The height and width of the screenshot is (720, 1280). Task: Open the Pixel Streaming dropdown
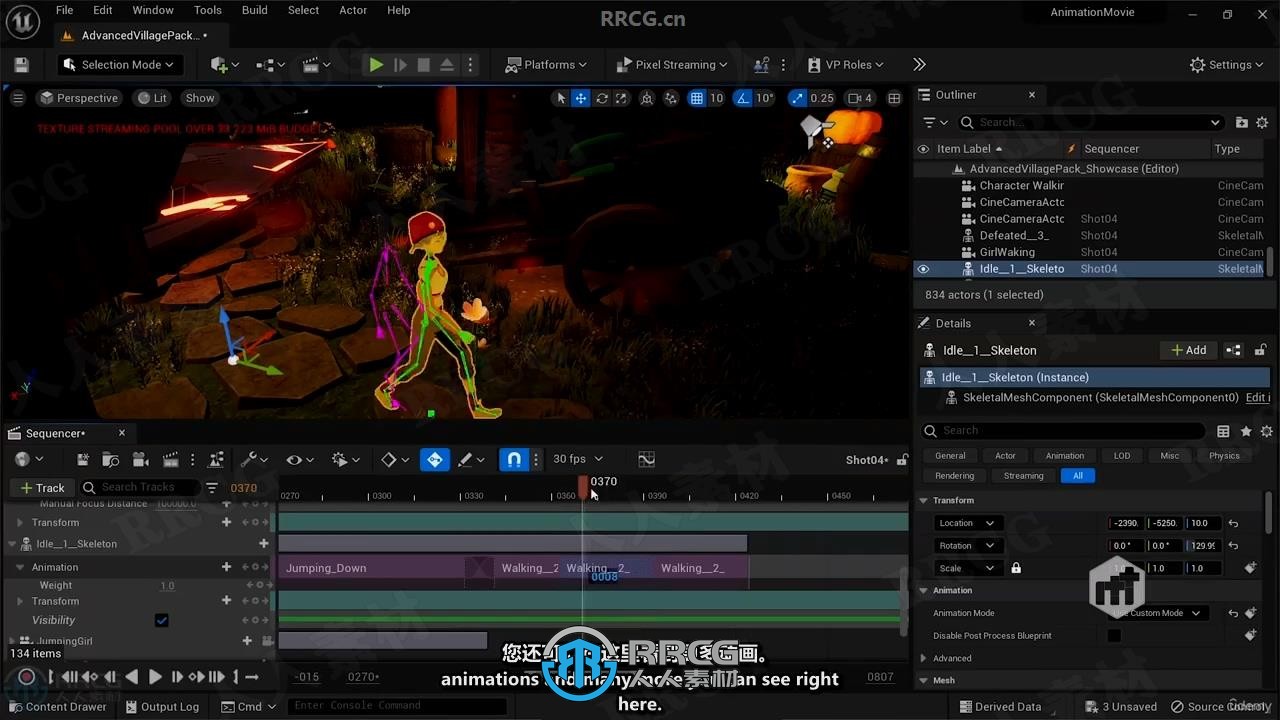coord(673,65)
